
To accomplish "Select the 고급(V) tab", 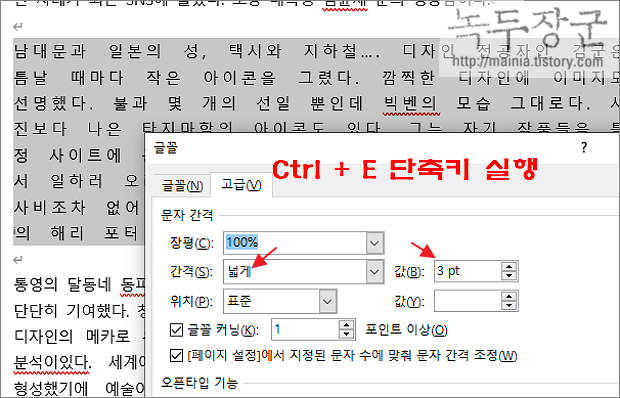I will 241,185.
